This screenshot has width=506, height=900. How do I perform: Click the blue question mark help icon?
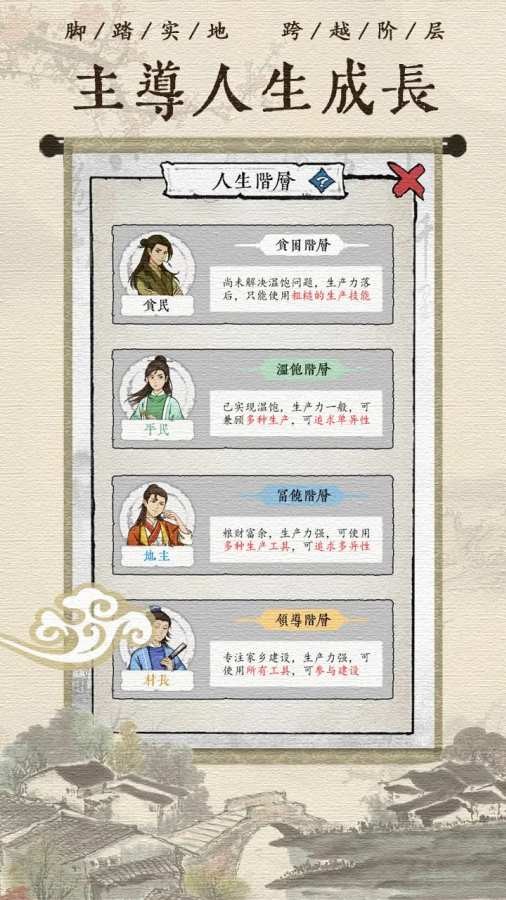tap(322, 182)
